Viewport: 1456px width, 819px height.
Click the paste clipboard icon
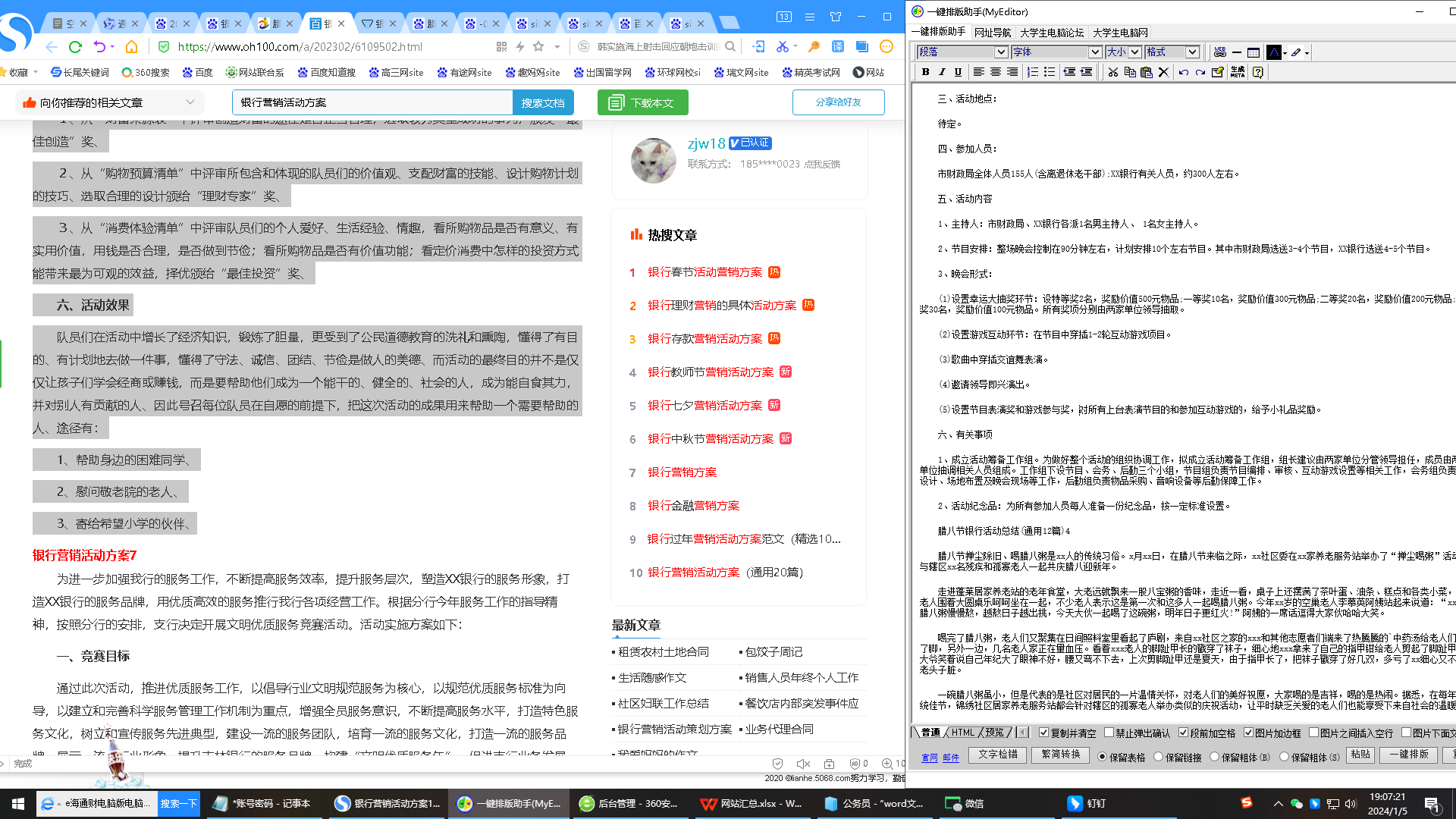[1147, 72]
